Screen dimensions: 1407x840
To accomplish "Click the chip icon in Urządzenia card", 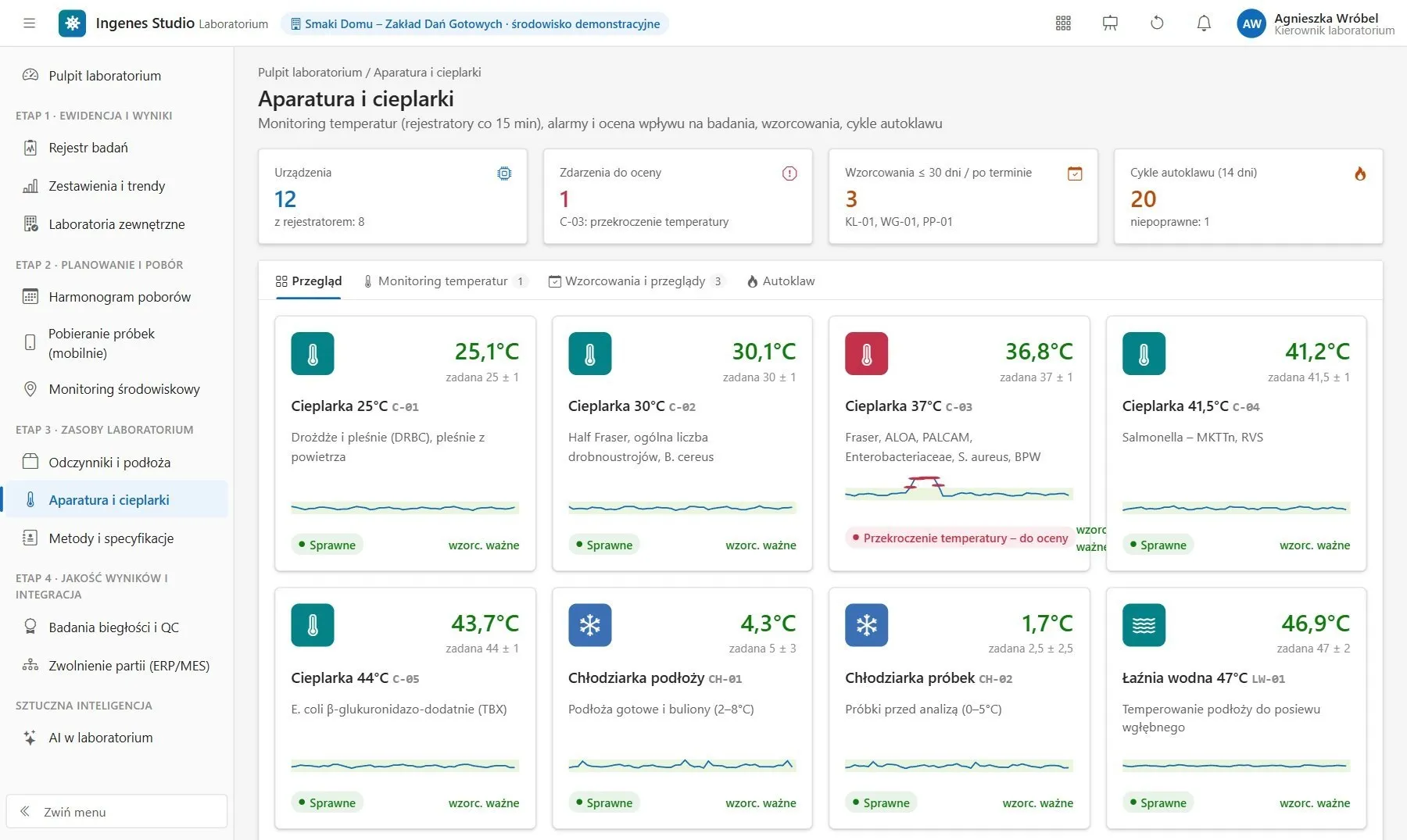I will pyautogui.click(x=504, y=173).
